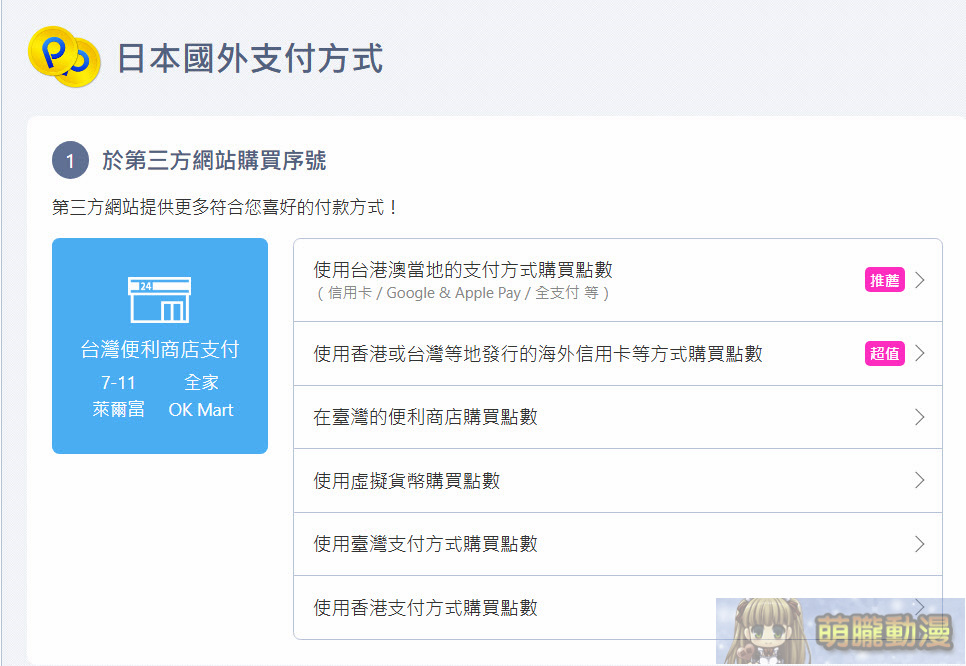Choose 使用臺灣支付方式購買點數
This screenshot has height=666, width=966.
(x=425, y=544)
